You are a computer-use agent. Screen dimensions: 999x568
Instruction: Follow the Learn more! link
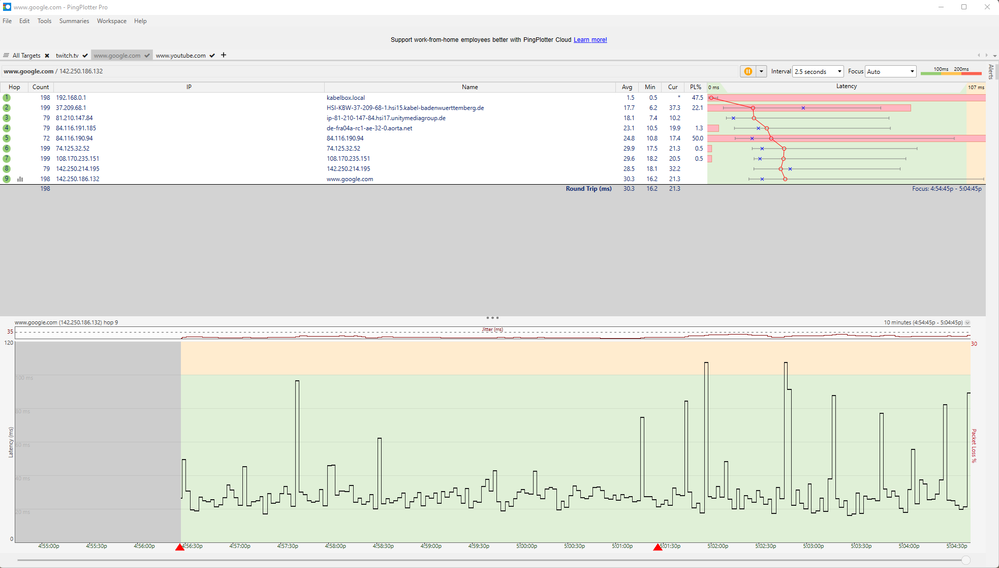click(590, 39)
